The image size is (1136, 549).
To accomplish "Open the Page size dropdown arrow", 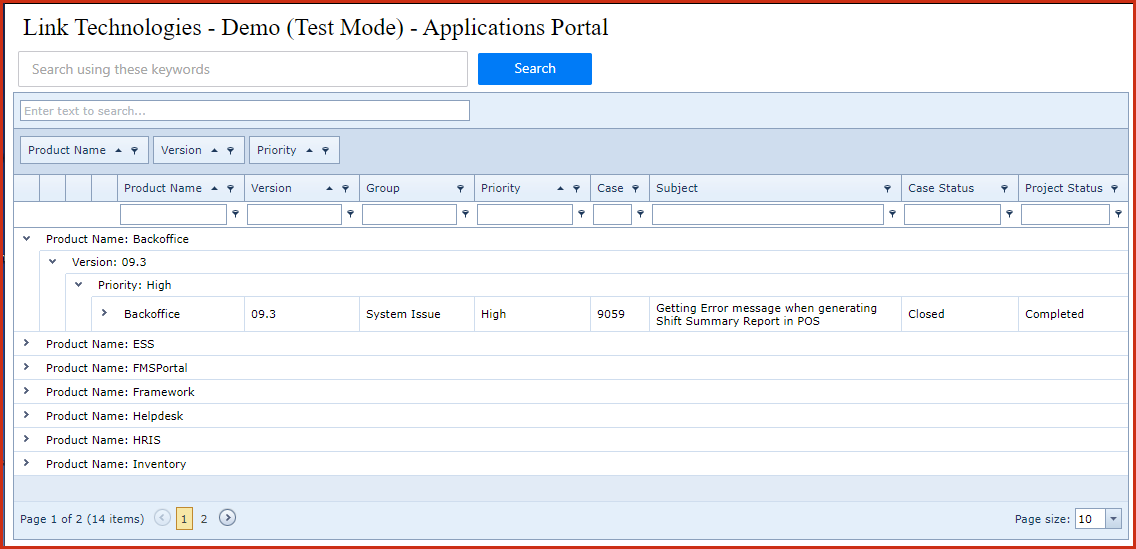I will [x=1114, y=519].
